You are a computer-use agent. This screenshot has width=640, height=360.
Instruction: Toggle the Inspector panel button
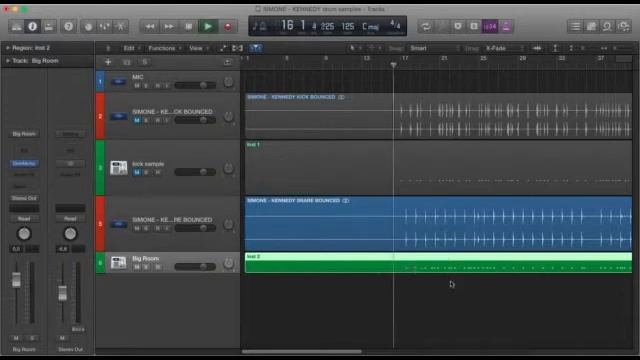tap(33, 27)
